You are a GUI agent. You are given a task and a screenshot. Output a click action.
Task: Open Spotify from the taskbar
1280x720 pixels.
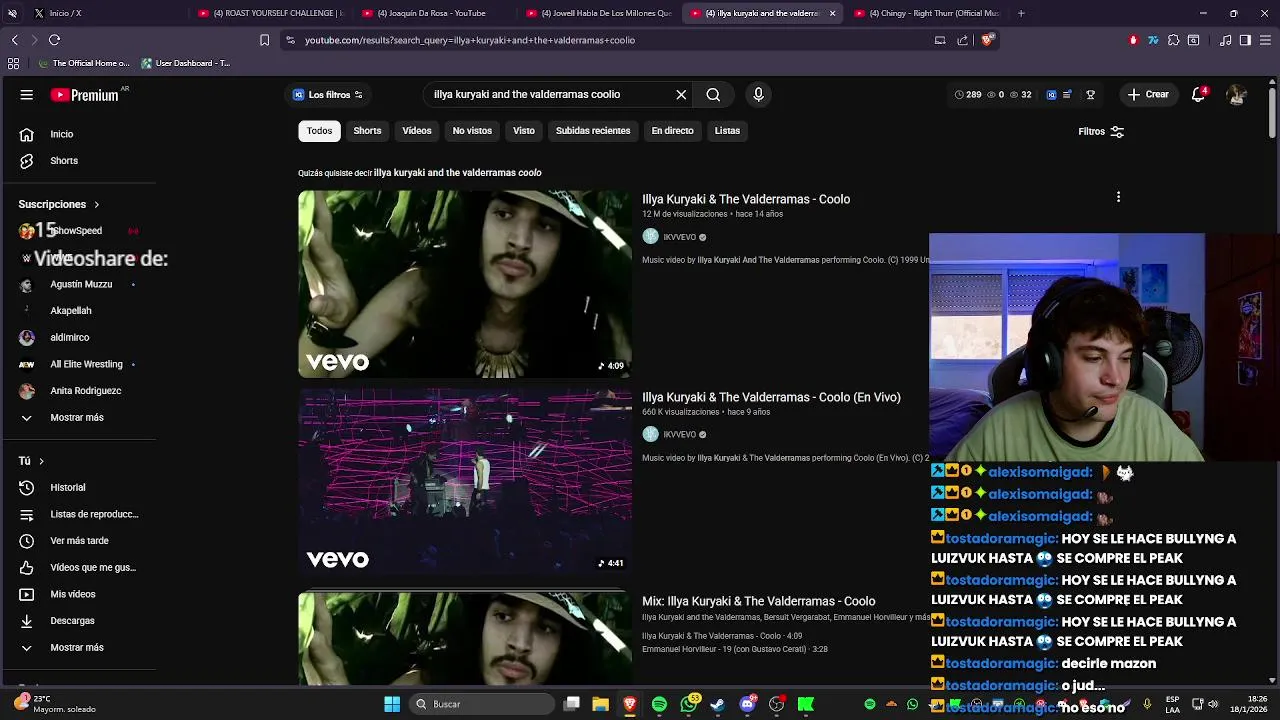pyautogui.click(x=659, y=704)
